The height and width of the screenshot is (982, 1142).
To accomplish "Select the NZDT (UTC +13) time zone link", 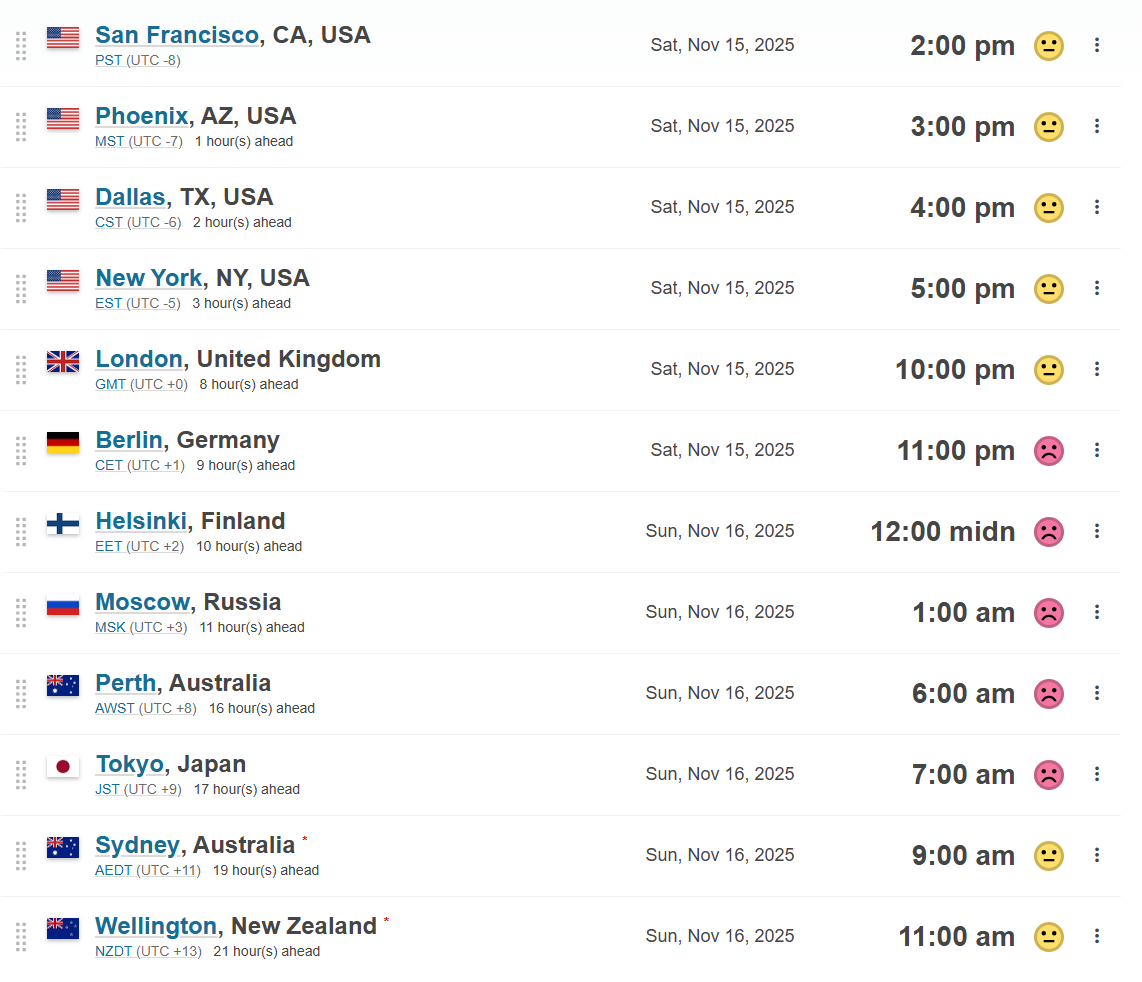I will (x=148, y=951).
